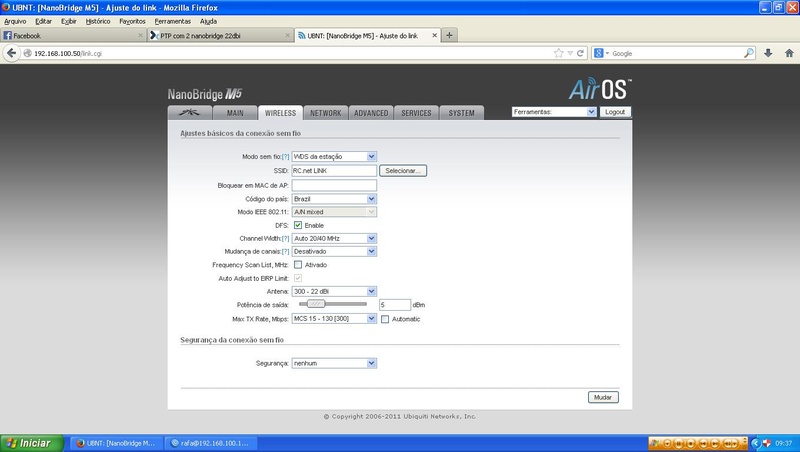Close the PTP com 2 nanobridge tab
800x452 pixels.
coord(287,35)
